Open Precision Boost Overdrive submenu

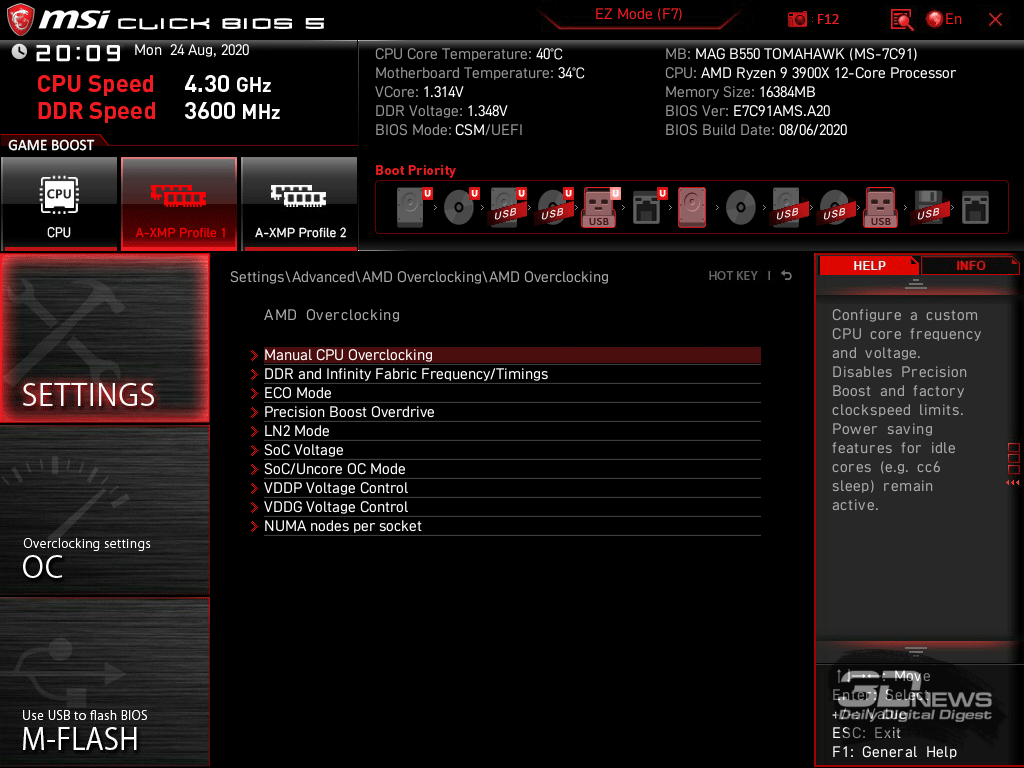point(512,411)
